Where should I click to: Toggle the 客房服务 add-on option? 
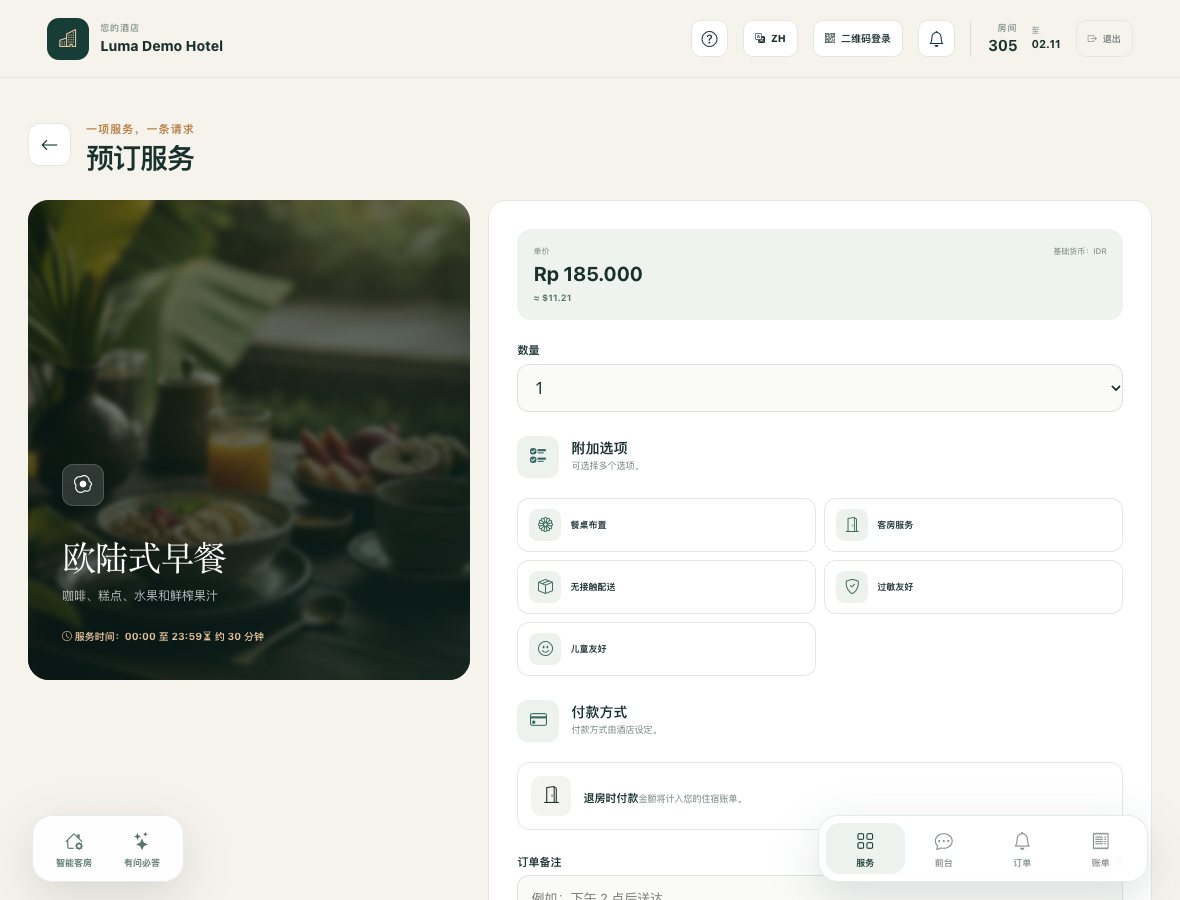click(973, 524)
